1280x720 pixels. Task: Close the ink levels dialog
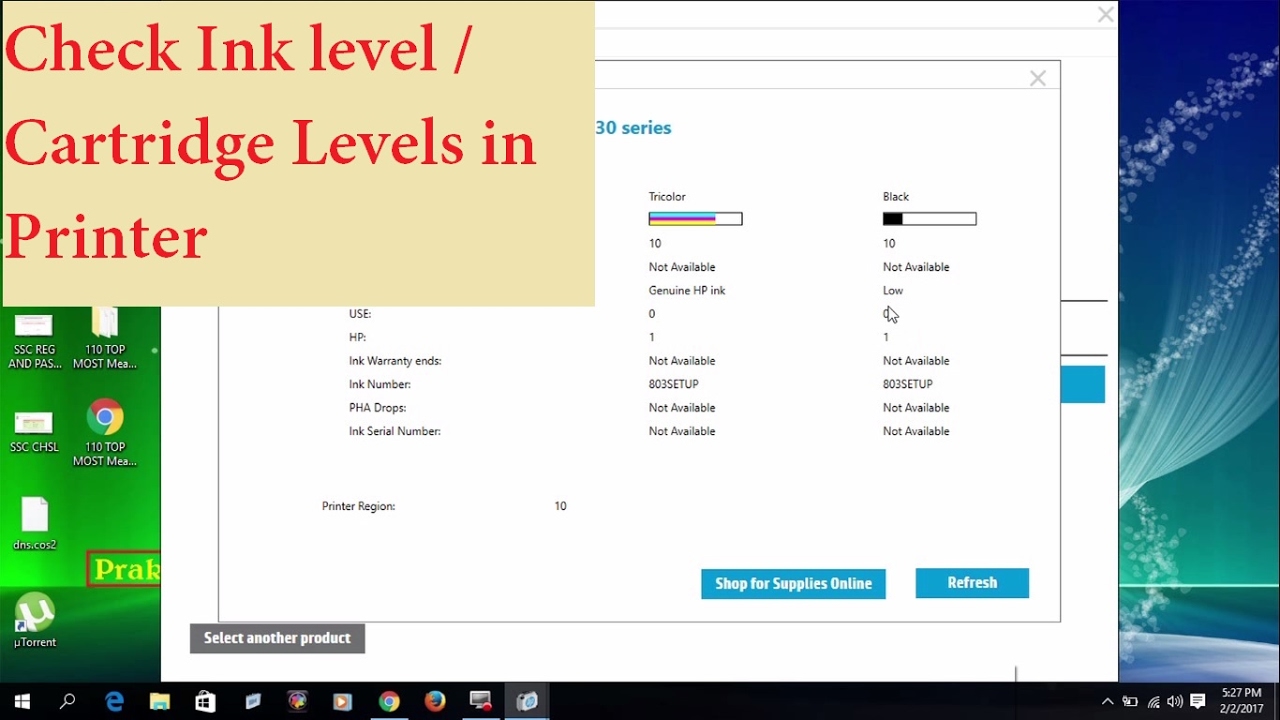click(1038, 78)
